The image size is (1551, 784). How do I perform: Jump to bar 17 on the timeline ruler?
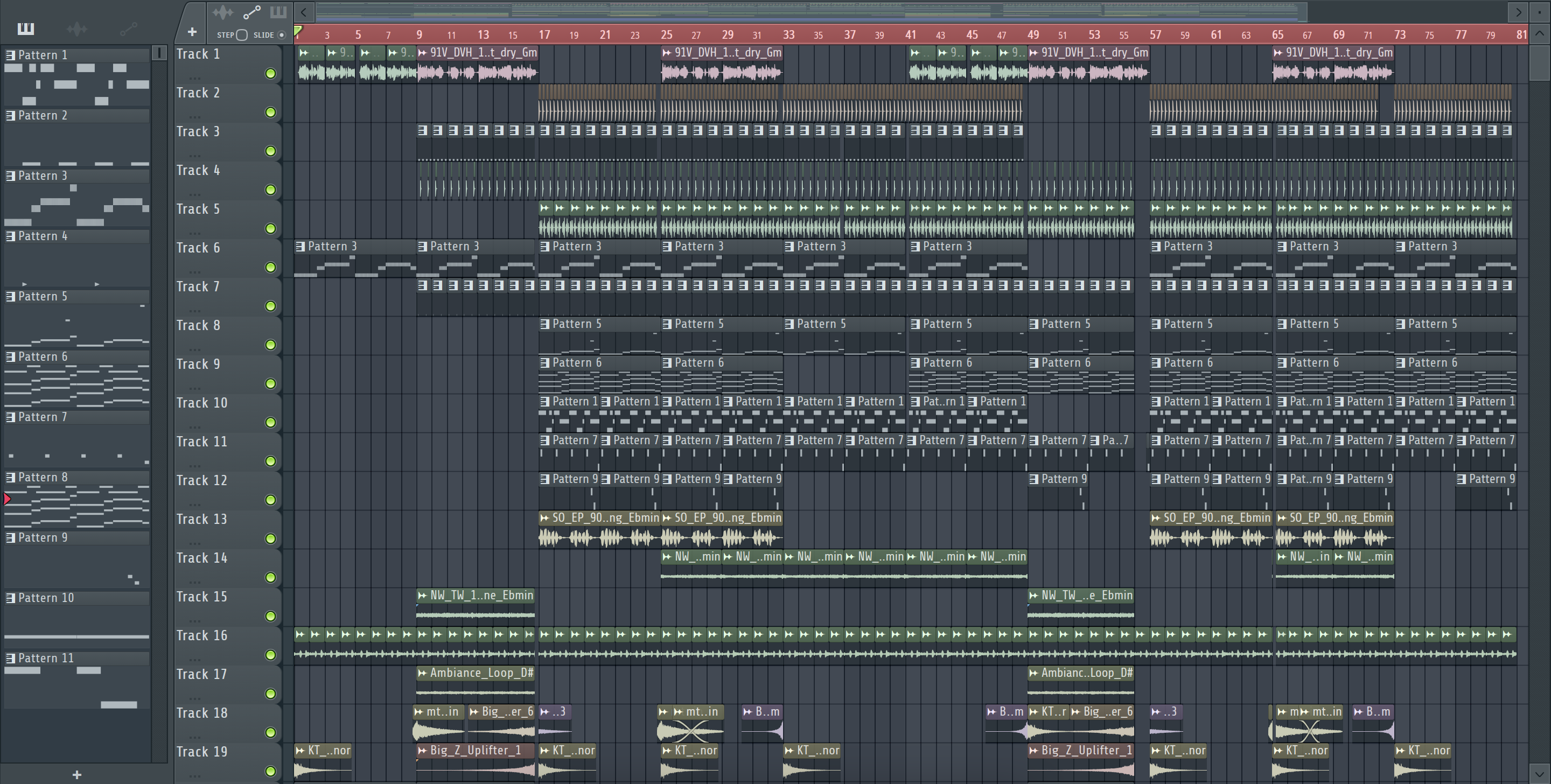click(544, 34)
